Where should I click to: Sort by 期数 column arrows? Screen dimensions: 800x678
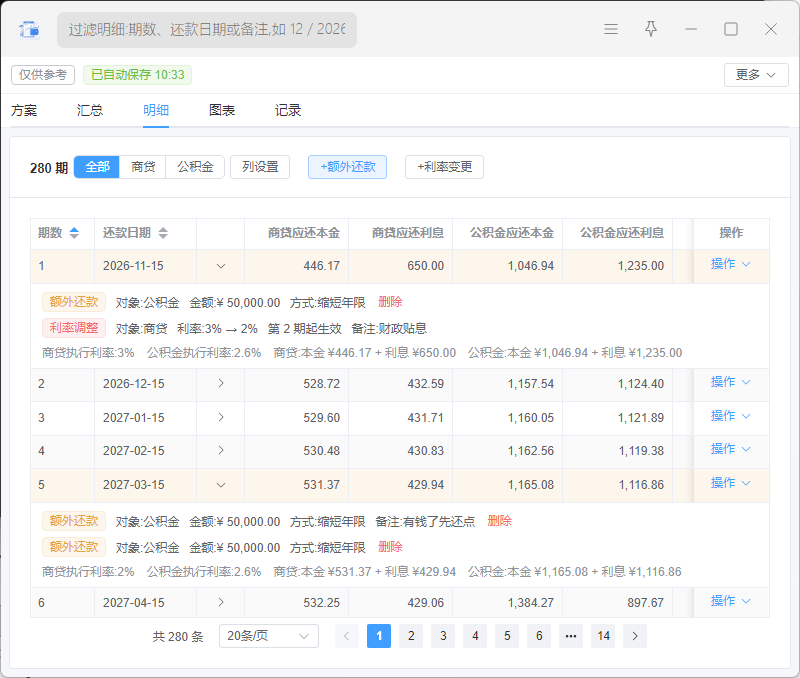point(74,233)
